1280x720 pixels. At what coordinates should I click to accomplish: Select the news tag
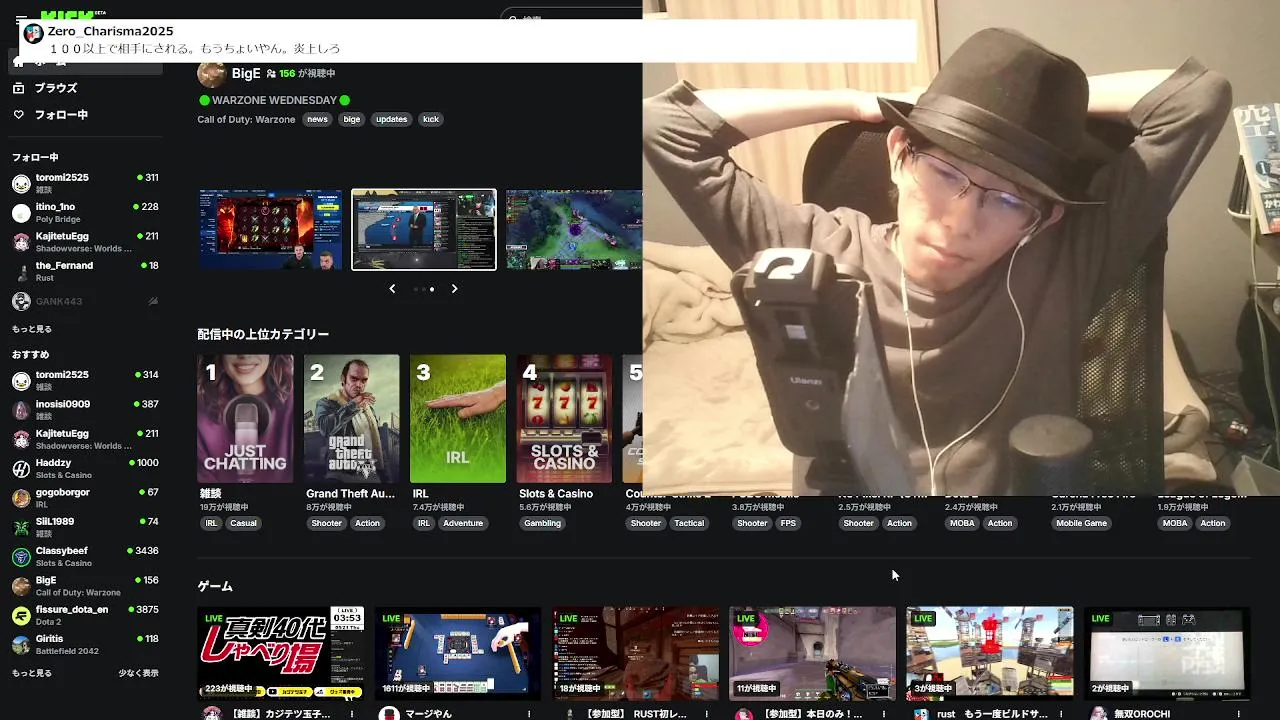coord(317,119)
